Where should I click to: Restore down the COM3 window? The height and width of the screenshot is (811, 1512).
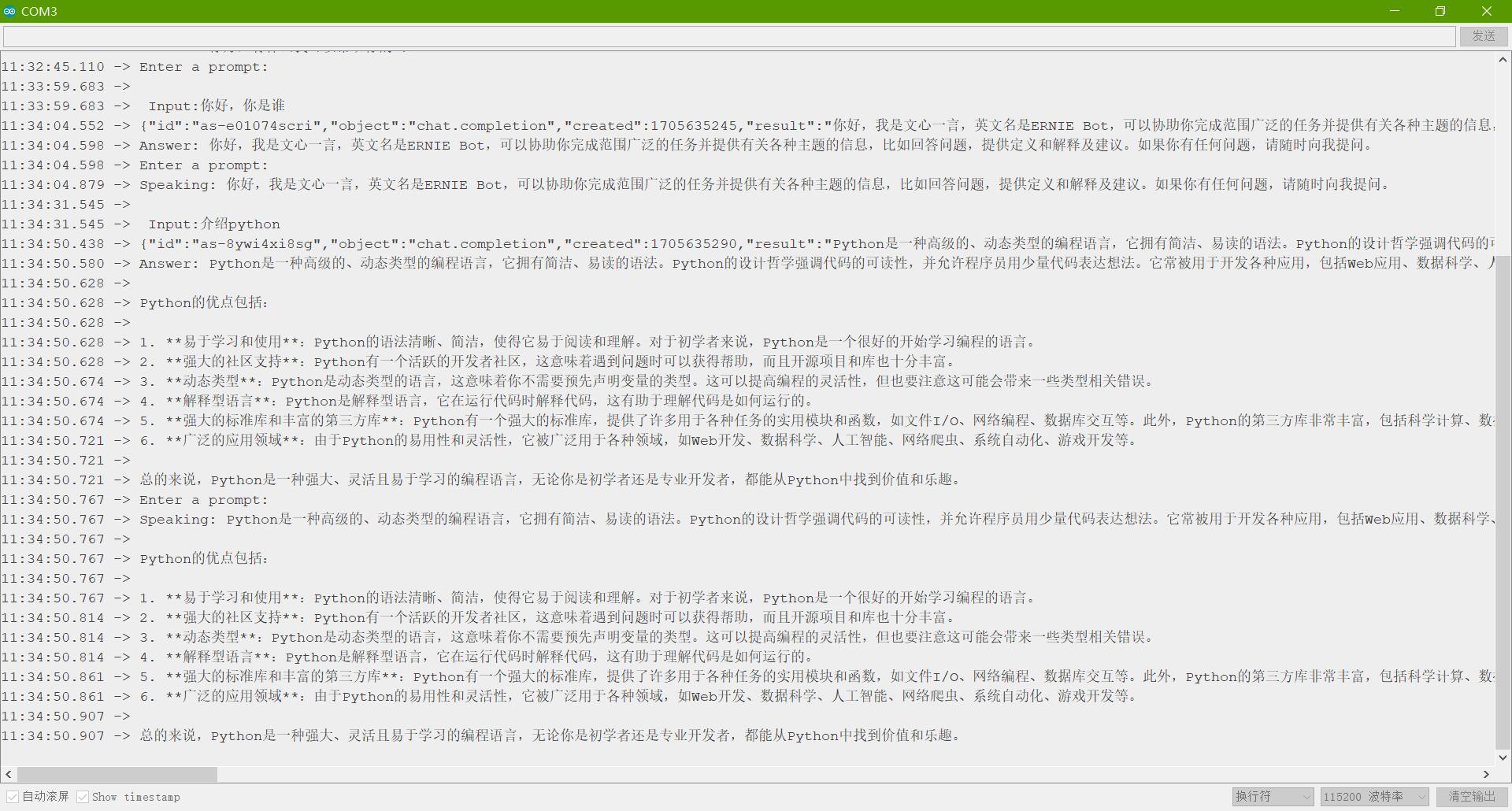pyautogui.click(x=1440, y=11)
